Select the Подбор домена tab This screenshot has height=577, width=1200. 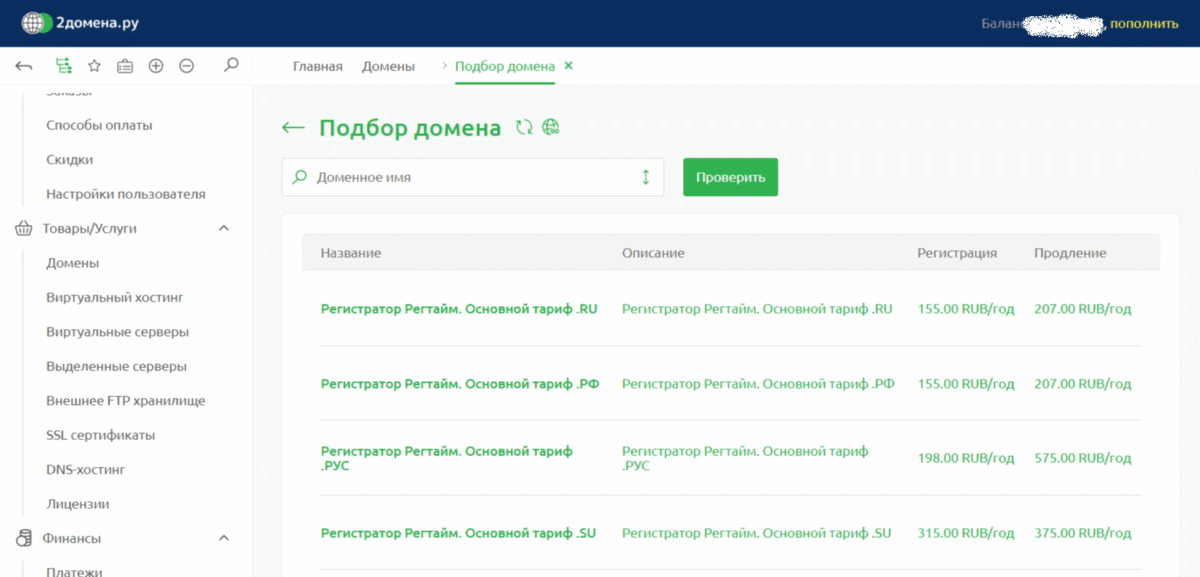pyautogui.click(x=505, y=66)
